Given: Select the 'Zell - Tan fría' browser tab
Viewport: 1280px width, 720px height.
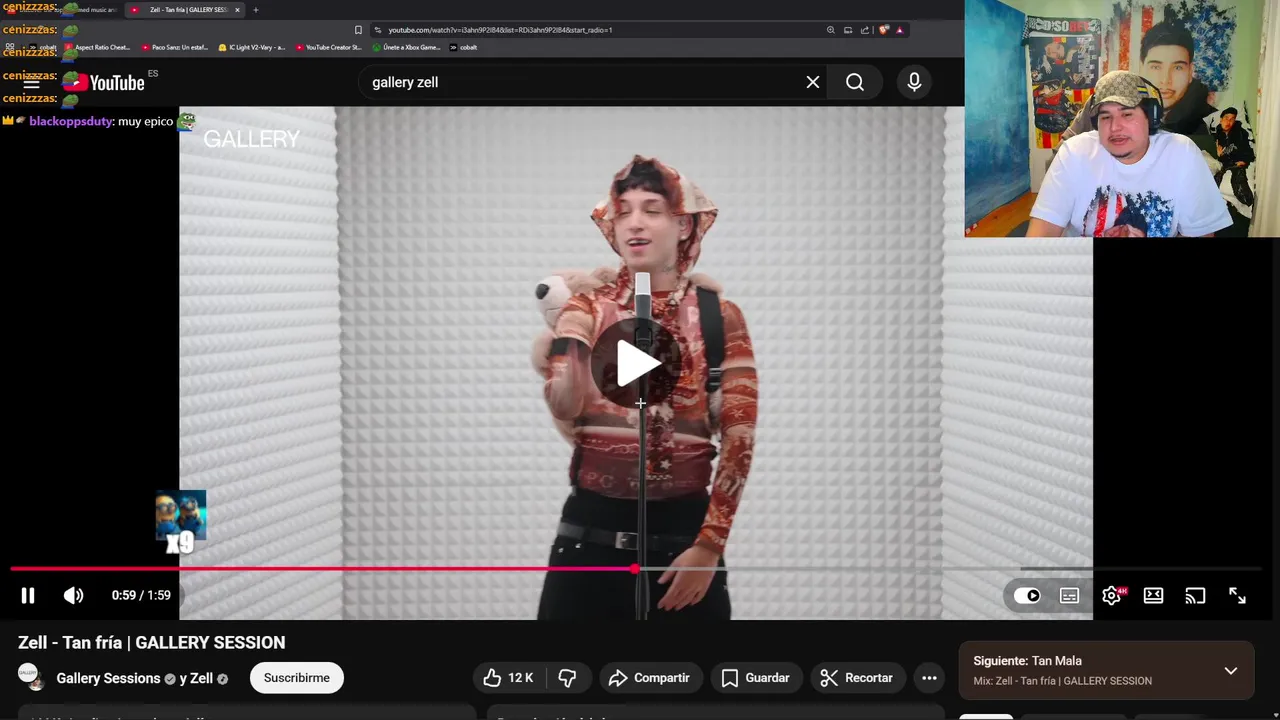Looking at the screenshot, I should [x=185, y=10].
